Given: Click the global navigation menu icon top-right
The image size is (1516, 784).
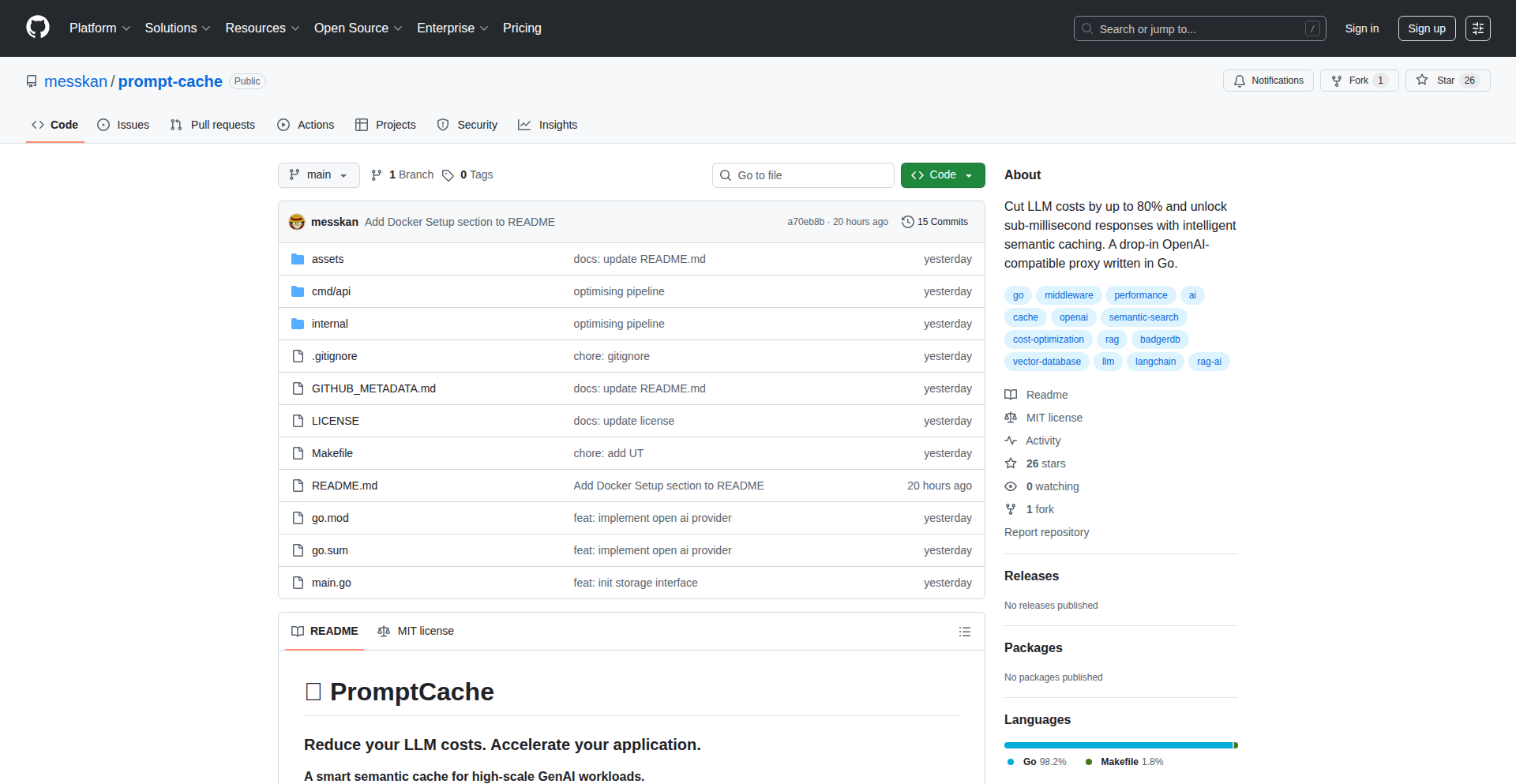Looking at the screenshot, I should click(1477, 28).
